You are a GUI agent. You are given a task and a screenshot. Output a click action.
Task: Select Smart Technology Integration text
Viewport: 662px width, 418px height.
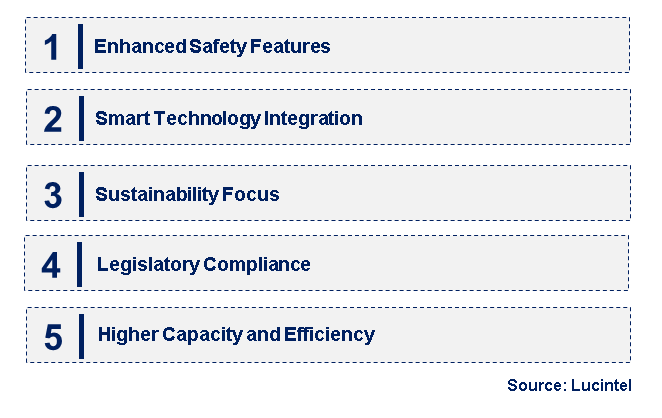[228, 119]
